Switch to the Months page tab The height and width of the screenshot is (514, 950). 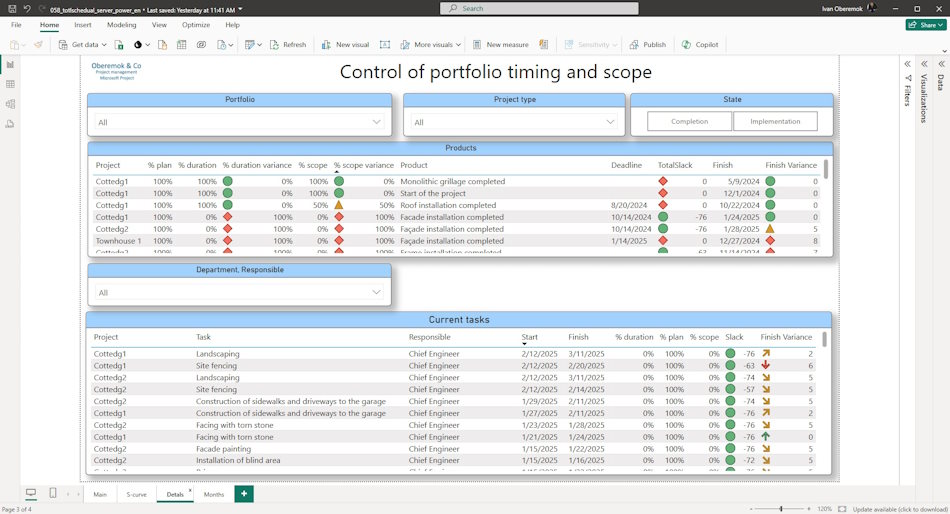[213, 495]
